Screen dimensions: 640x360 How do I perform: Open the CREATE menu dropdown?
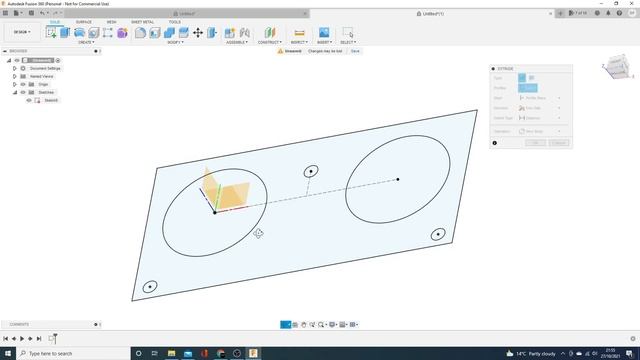click(x=86, y=42)
